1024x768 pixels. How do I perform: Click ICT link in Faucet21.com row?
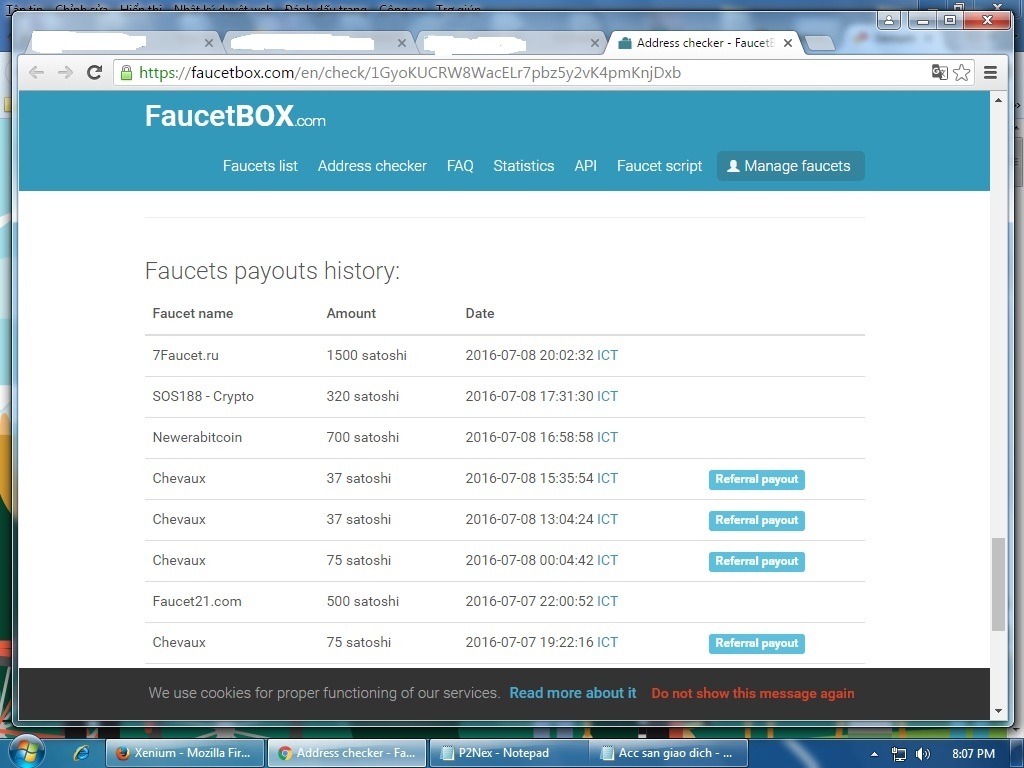pos(607,601)
